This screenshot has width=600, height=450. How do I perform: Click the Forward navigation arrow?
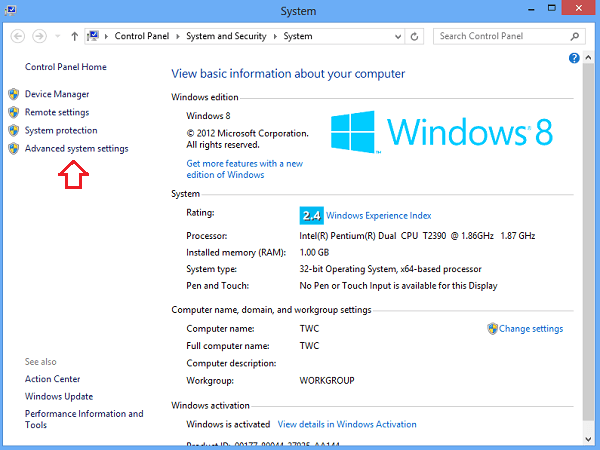(x=39, y=36)
